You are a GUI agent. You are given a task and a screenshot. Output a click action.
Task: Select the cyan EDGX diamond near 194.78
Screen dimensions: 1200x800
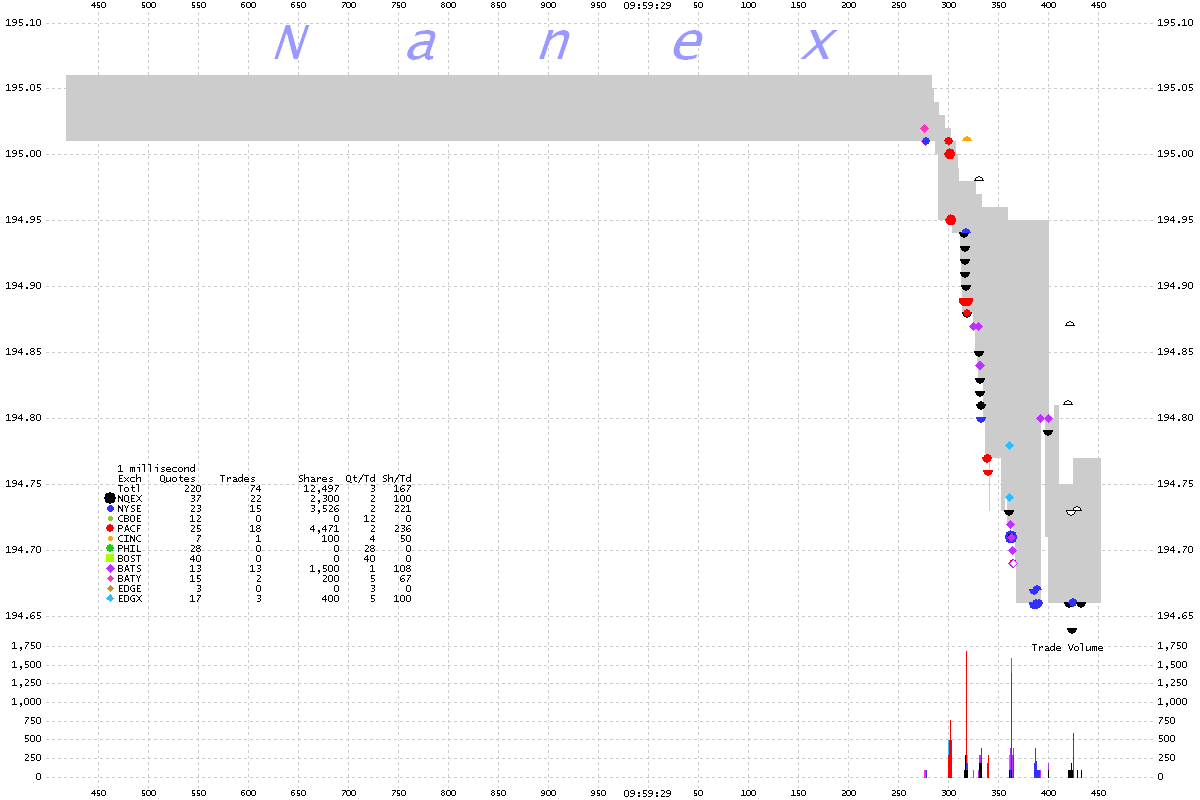point(1009,445)
